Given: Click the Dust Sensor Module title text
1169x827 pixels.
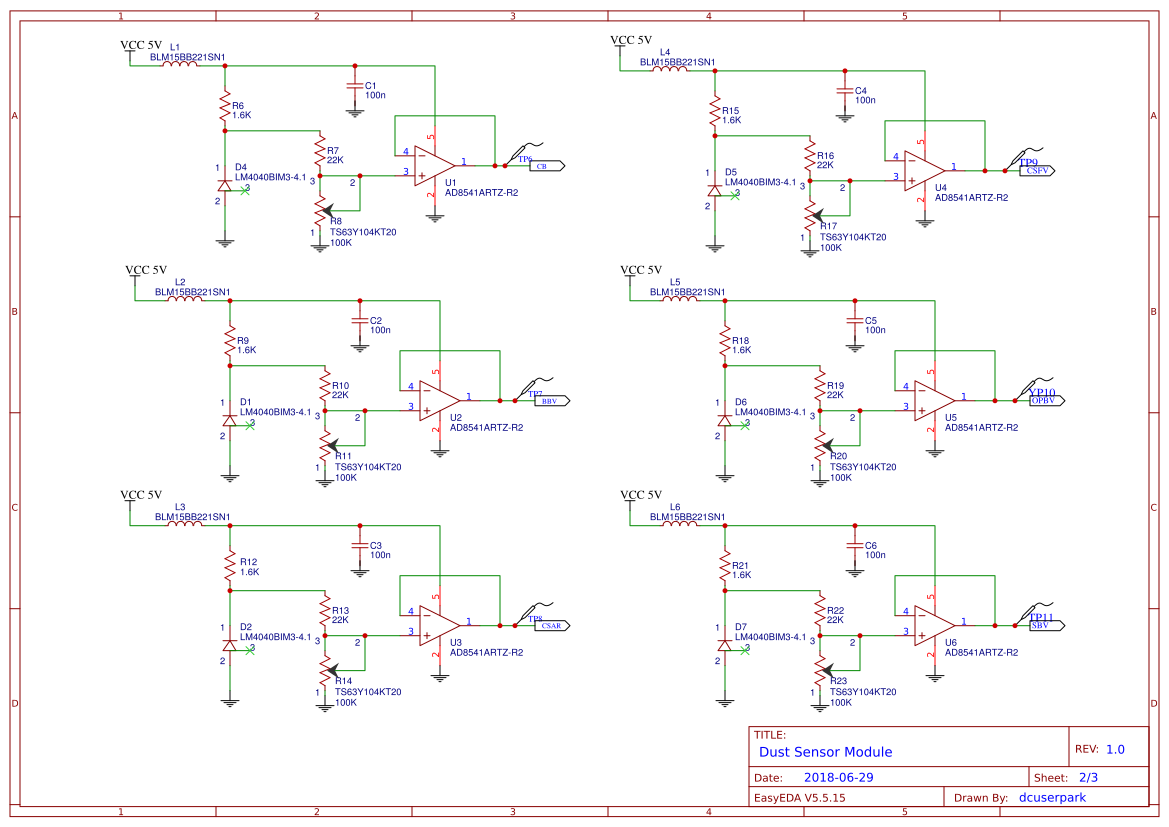Looking at the screenshot, I should tap(827, 752).
